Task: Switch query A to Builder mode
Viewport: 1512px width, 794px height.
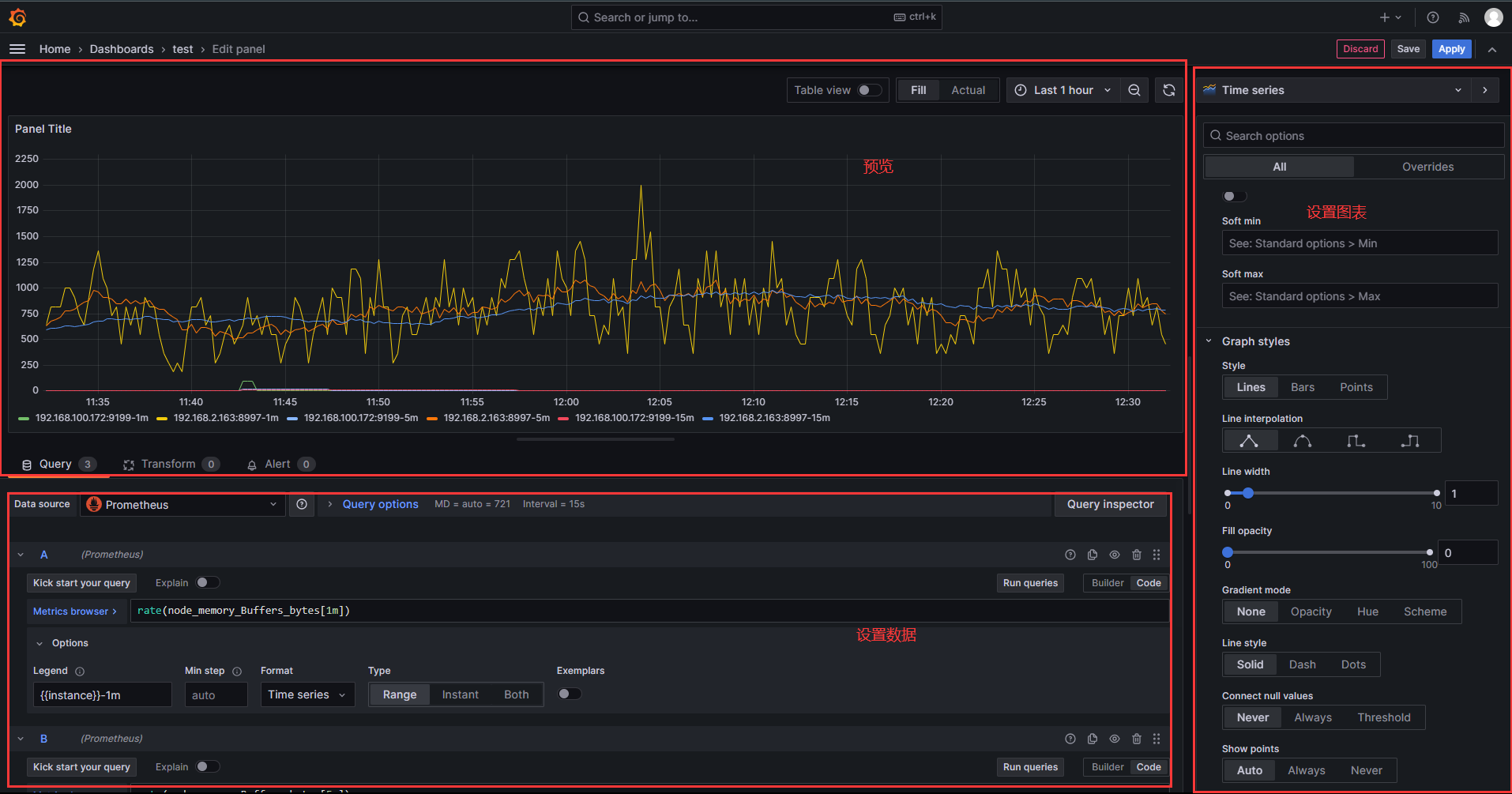Action: [1108, 583]
